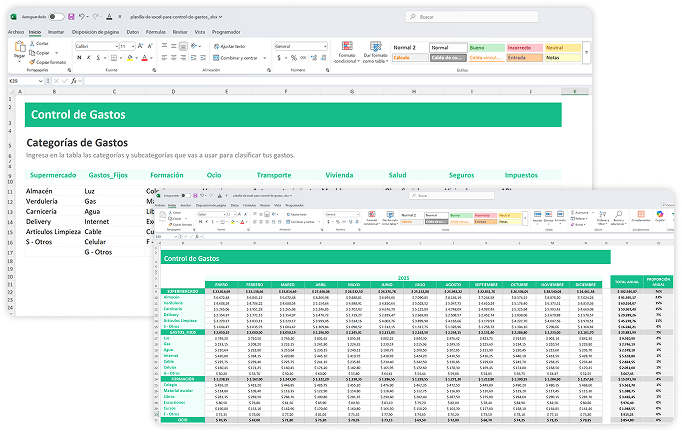Select Neutral cell style in back window
The width and height of the screenshot is (682, 432).
(562, 47)
